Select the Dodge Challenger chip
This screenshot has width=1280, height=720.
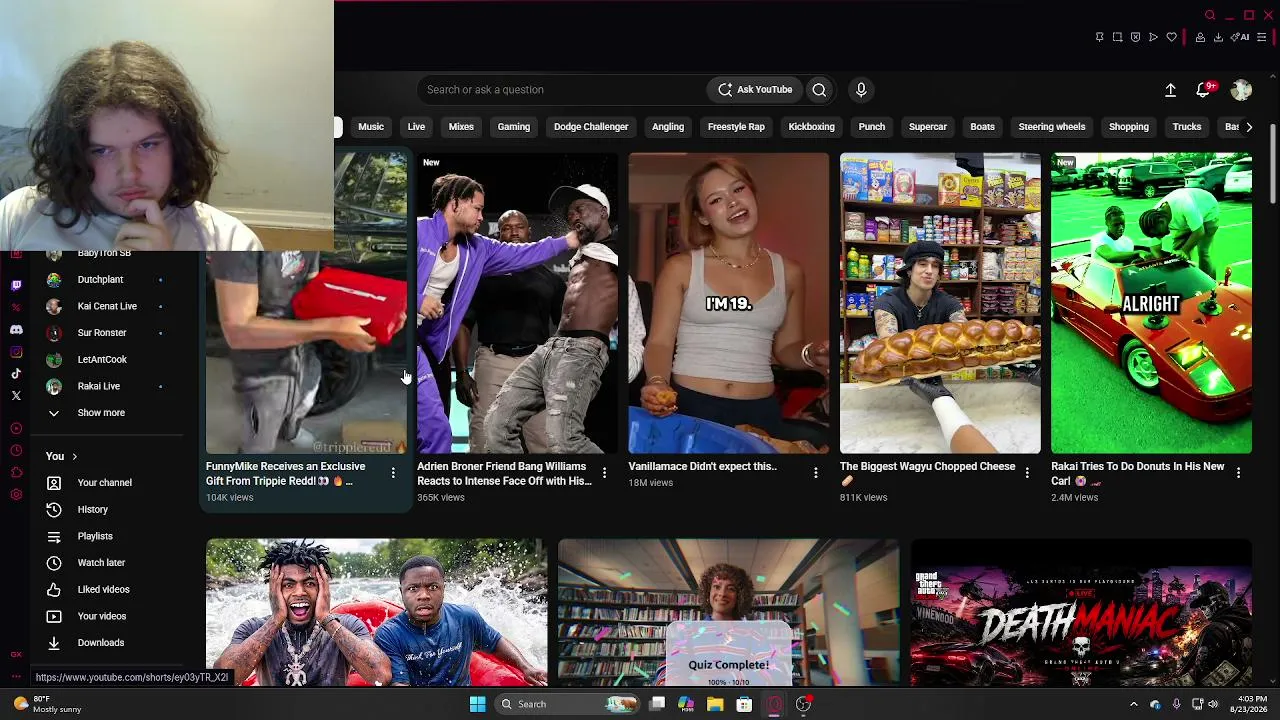591,127
